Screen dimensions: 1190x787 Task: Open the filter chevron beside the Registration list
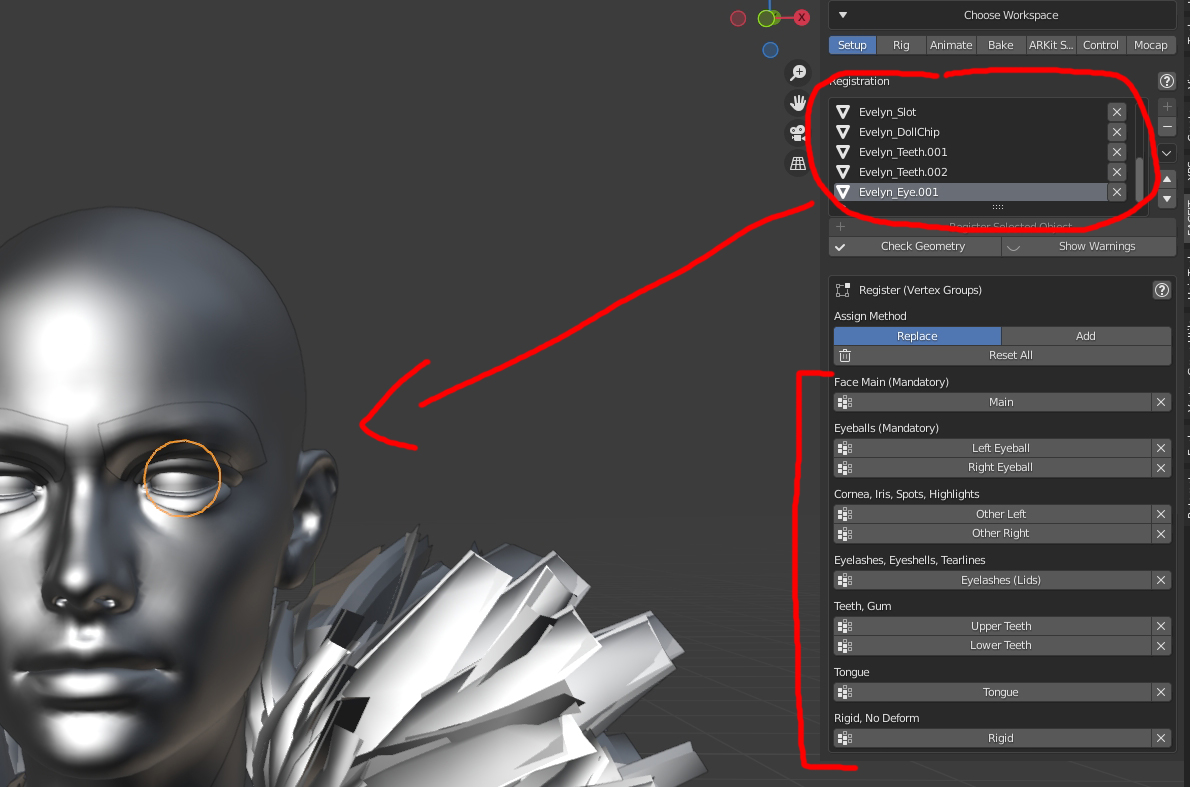[1166, 152]
